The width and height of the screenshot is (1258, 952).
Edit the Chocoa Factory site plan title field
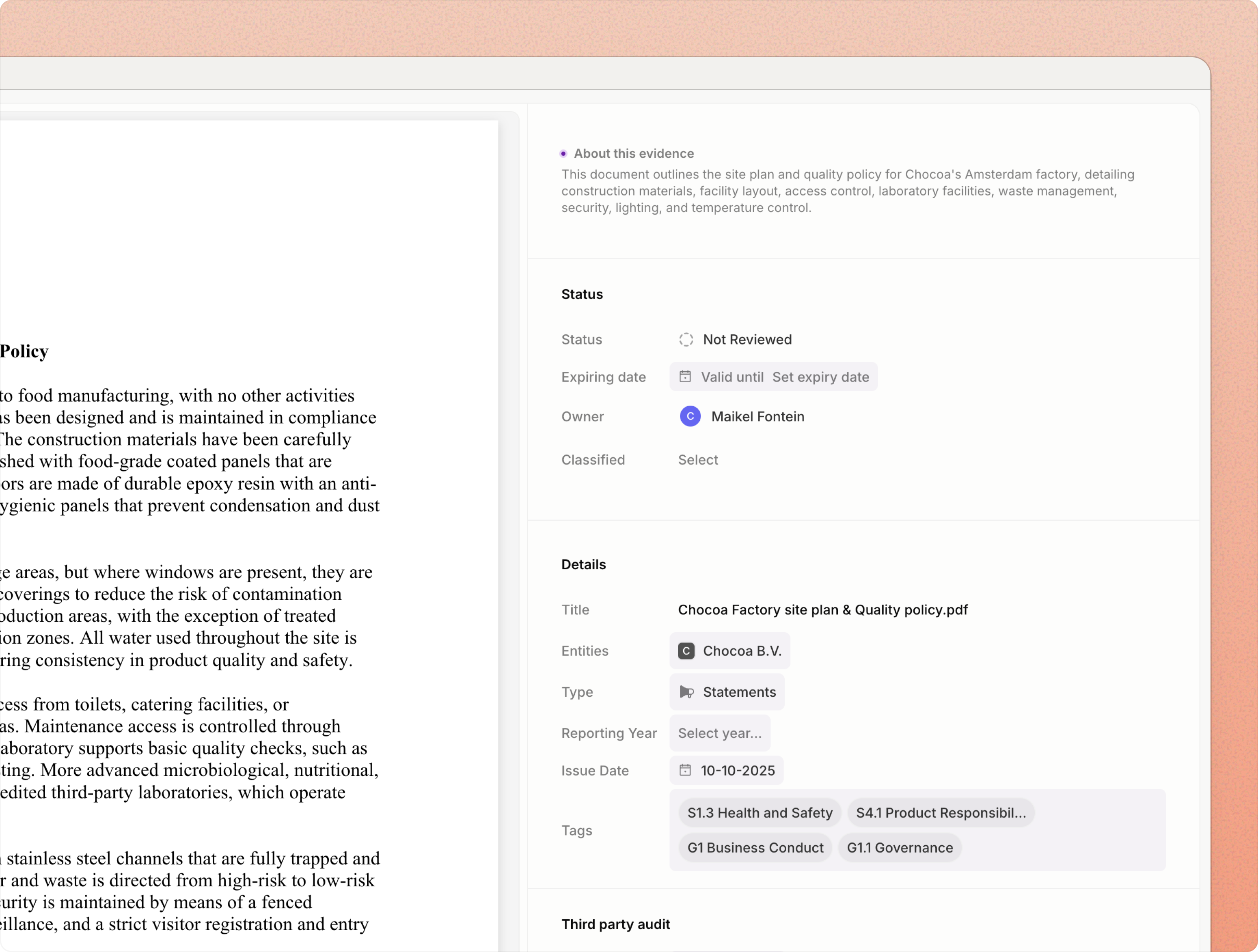pyautogui.click(x=822, y=610)
